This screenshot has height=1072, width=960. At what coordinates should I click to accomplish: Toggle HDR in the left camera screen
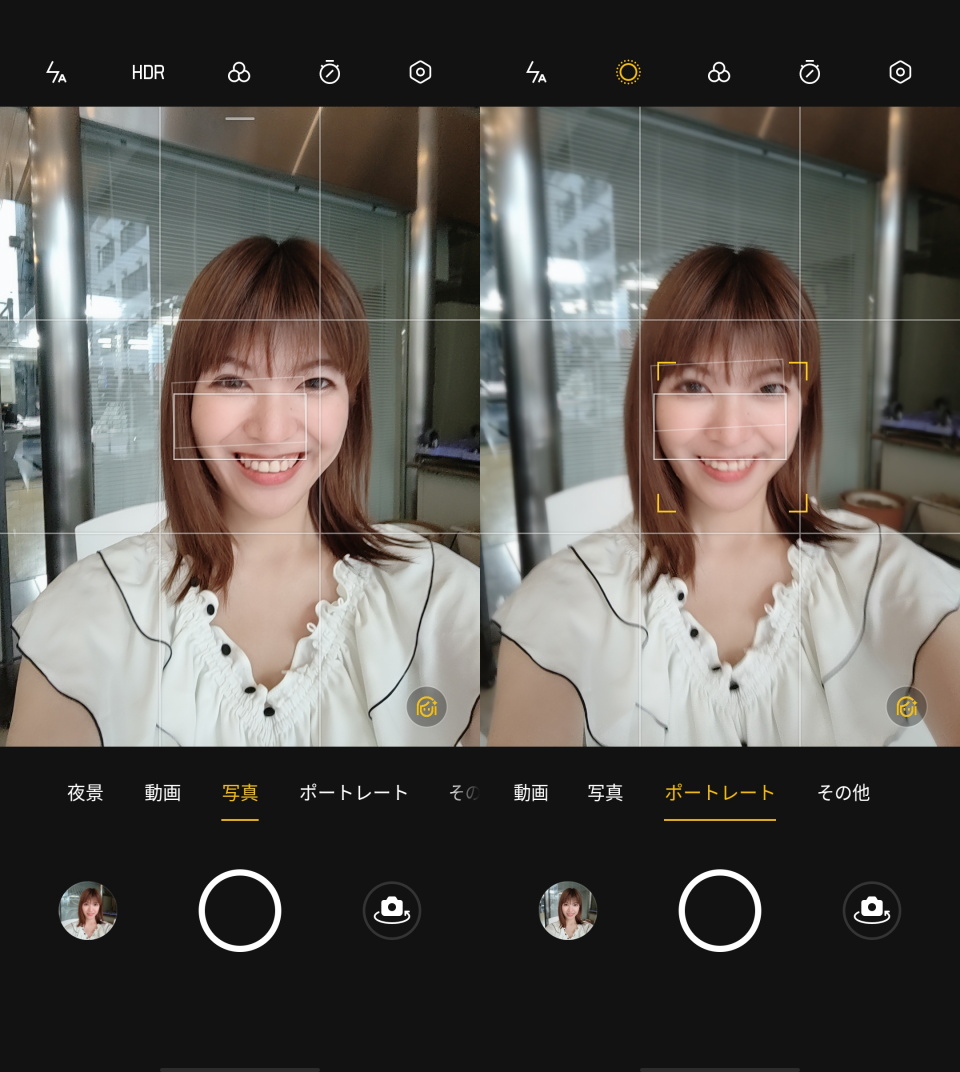[148, 72]
